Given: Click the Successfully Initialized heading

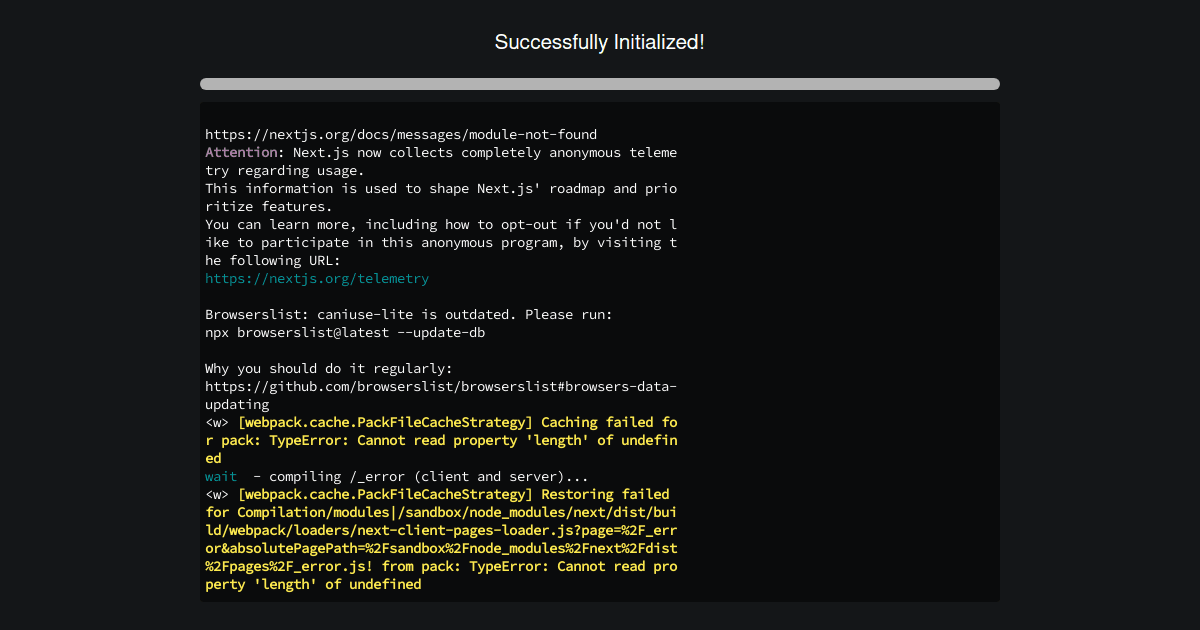Looking at the screenshot, I should 599,42.
